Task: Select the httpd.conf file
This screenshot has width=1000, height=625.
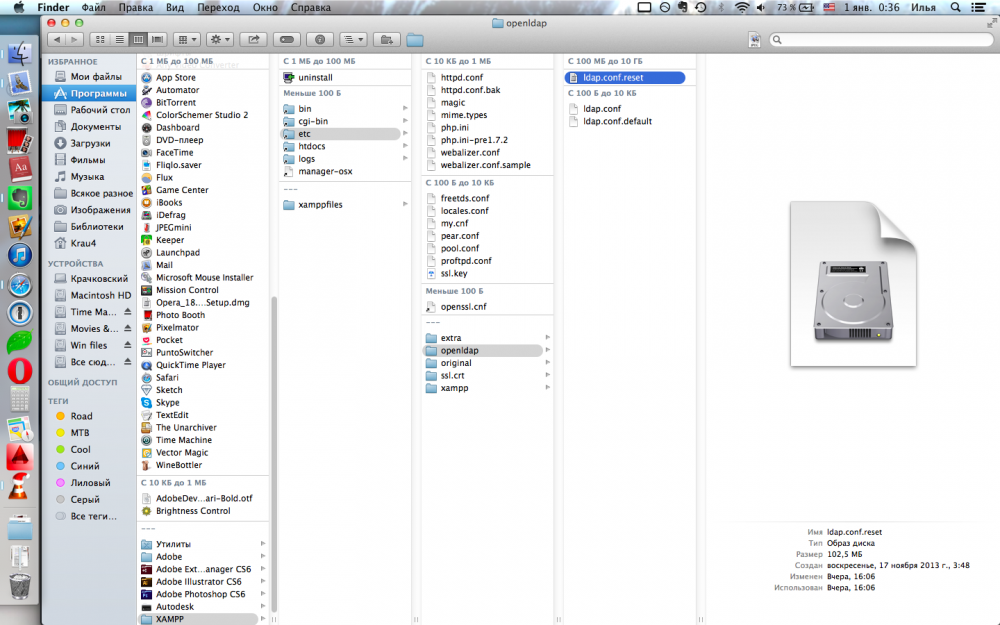Action: point(463,77)
